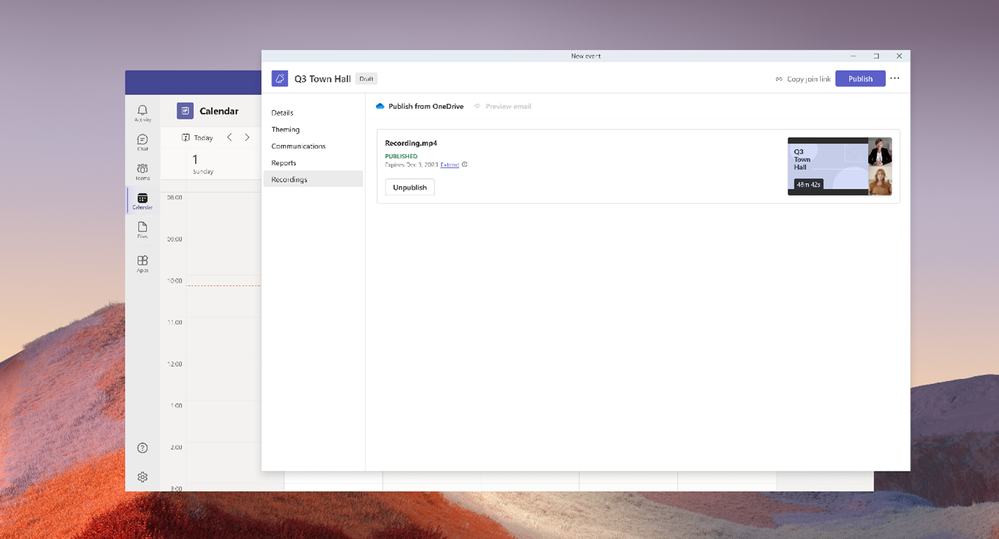Image resolution: width=999 pixels, height=539 pixels.
Task: Click the Q3 Town Hall title
Action: (x=322, y=79)
